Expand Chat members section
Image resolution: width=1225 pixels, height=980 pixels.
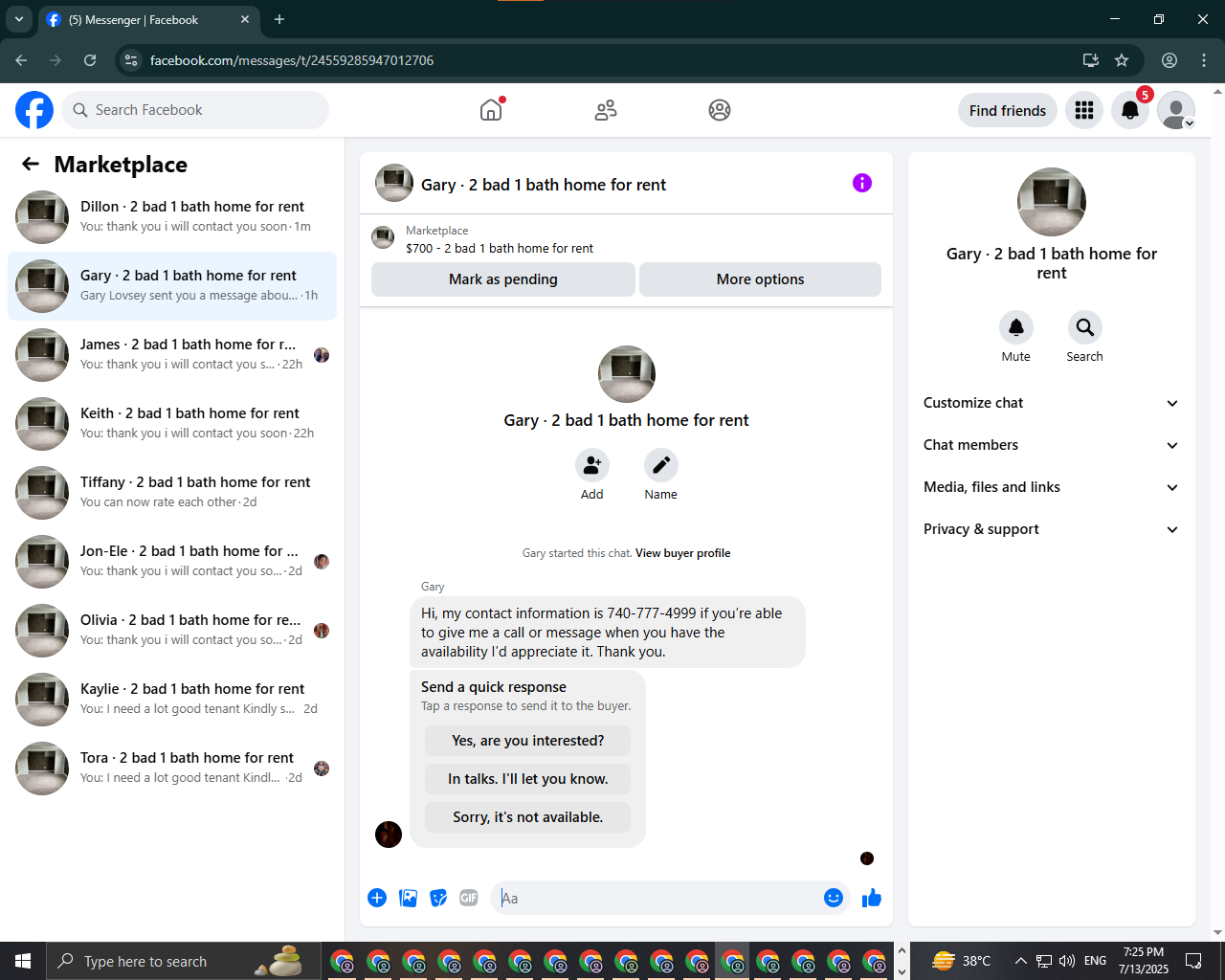tap(1051, 445)
